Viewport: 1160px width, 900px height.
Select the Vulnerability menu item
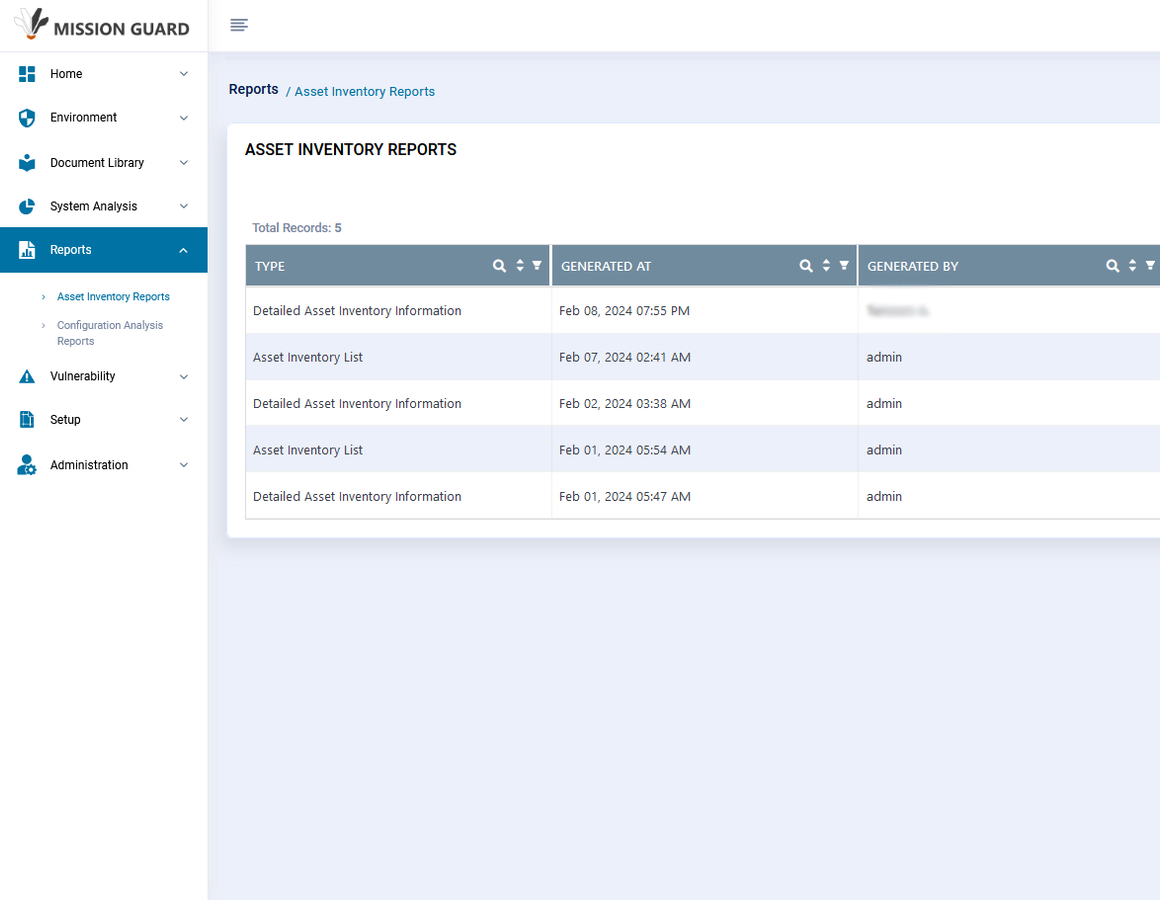(104, 376)
